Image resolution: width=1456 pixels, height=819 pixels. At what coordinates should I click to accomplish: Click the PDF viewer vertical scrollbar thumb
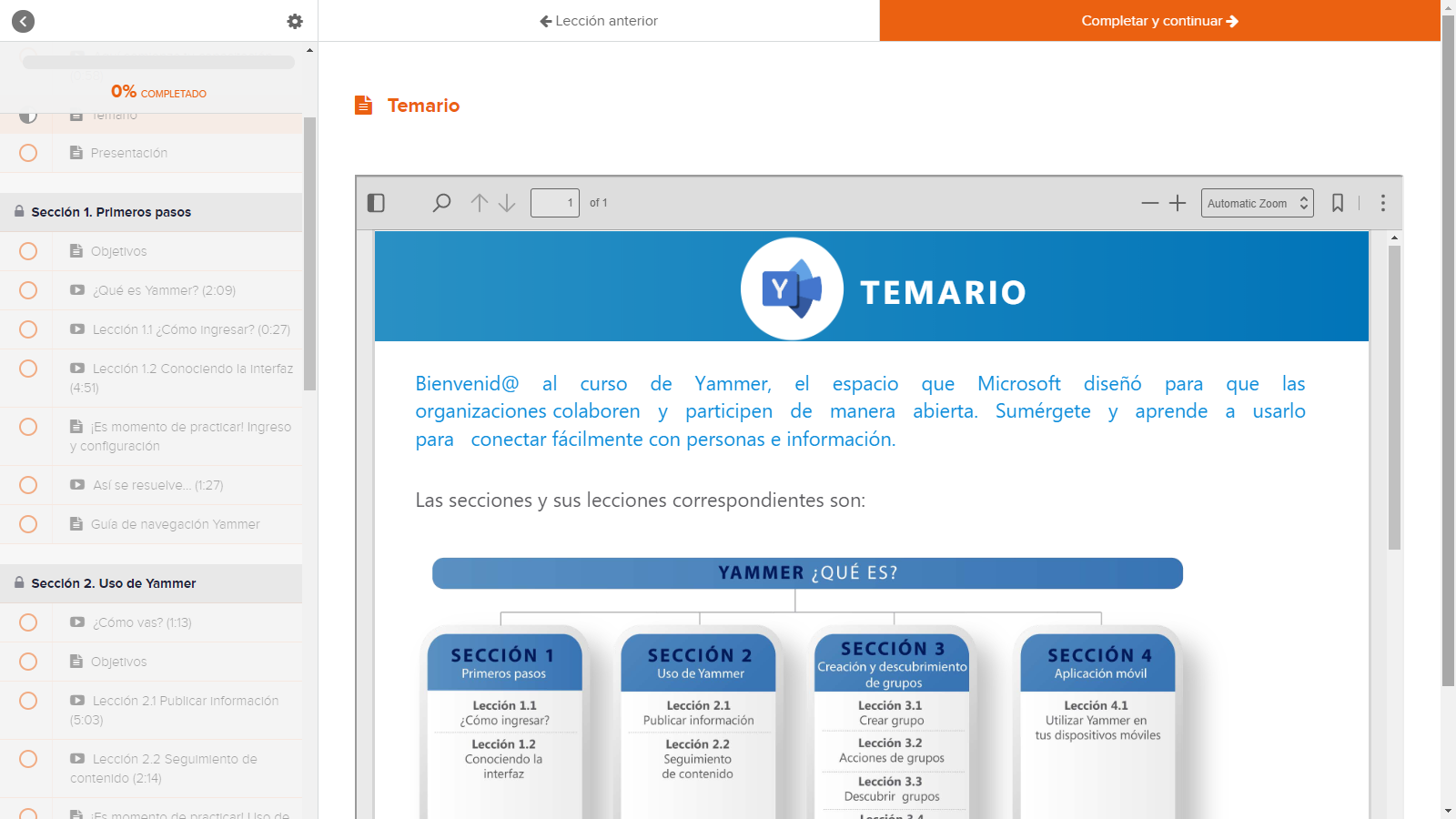(x=1394, y=397)
